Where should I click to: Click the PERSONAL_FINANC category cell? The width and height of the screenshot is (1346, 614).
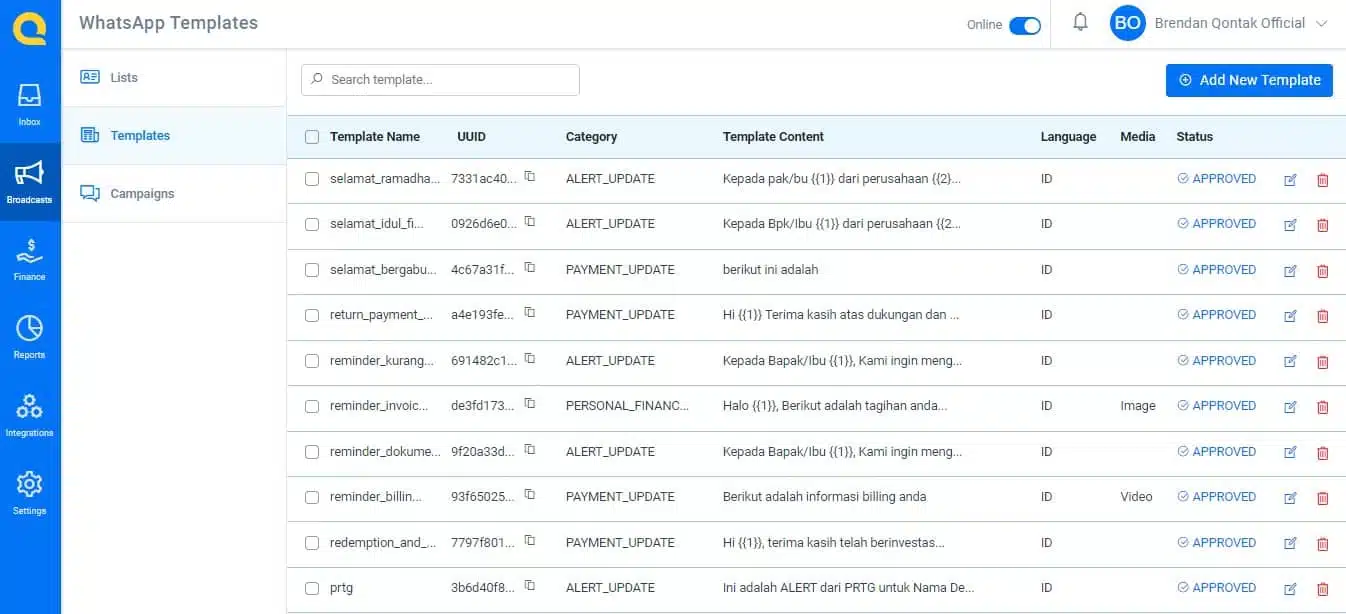coord(627,406)
